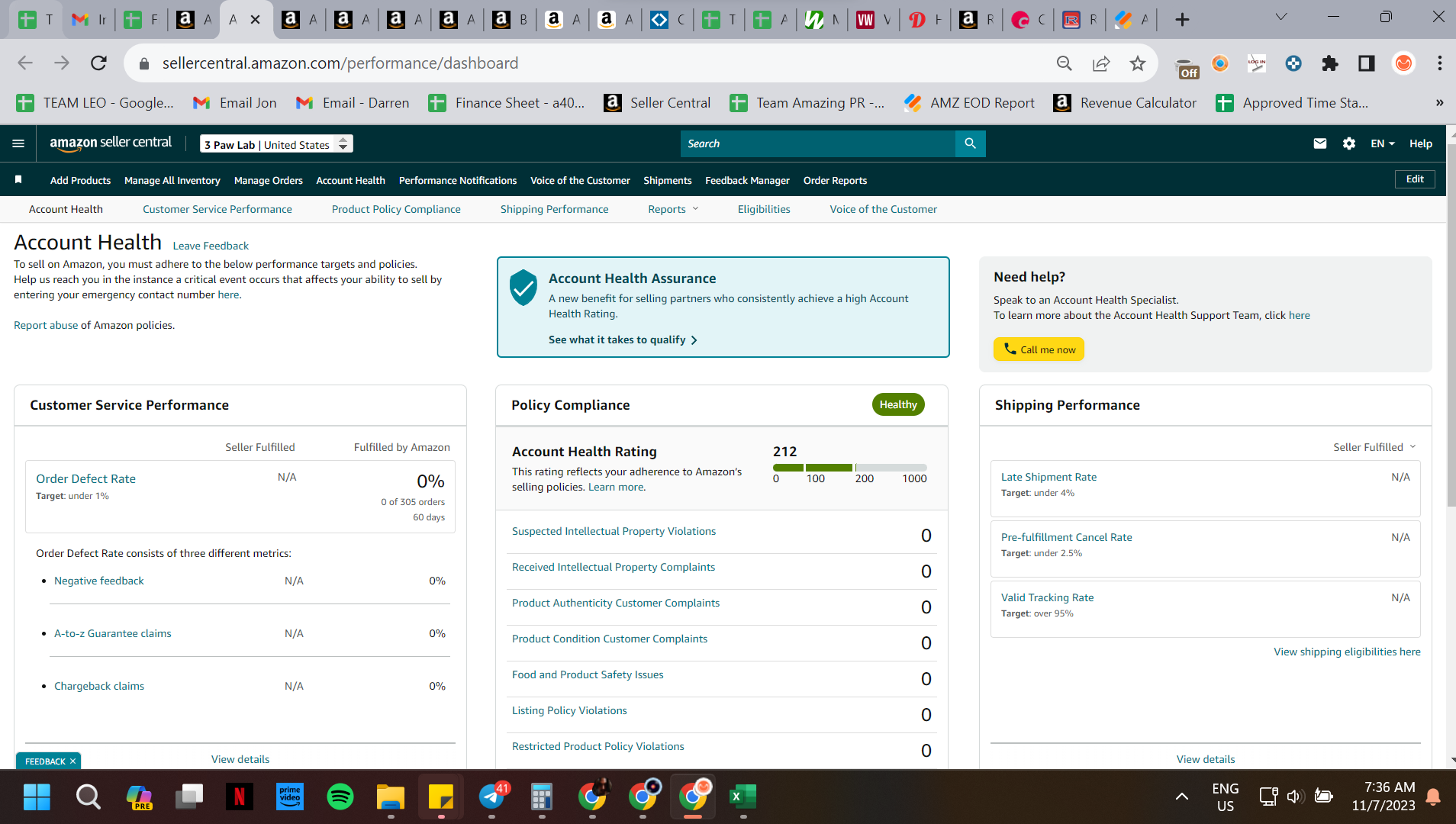The width and height of the screenshot is (1456, 824).
Task: Open the Chrome three-dot menu
Action: click(1439, 63)
